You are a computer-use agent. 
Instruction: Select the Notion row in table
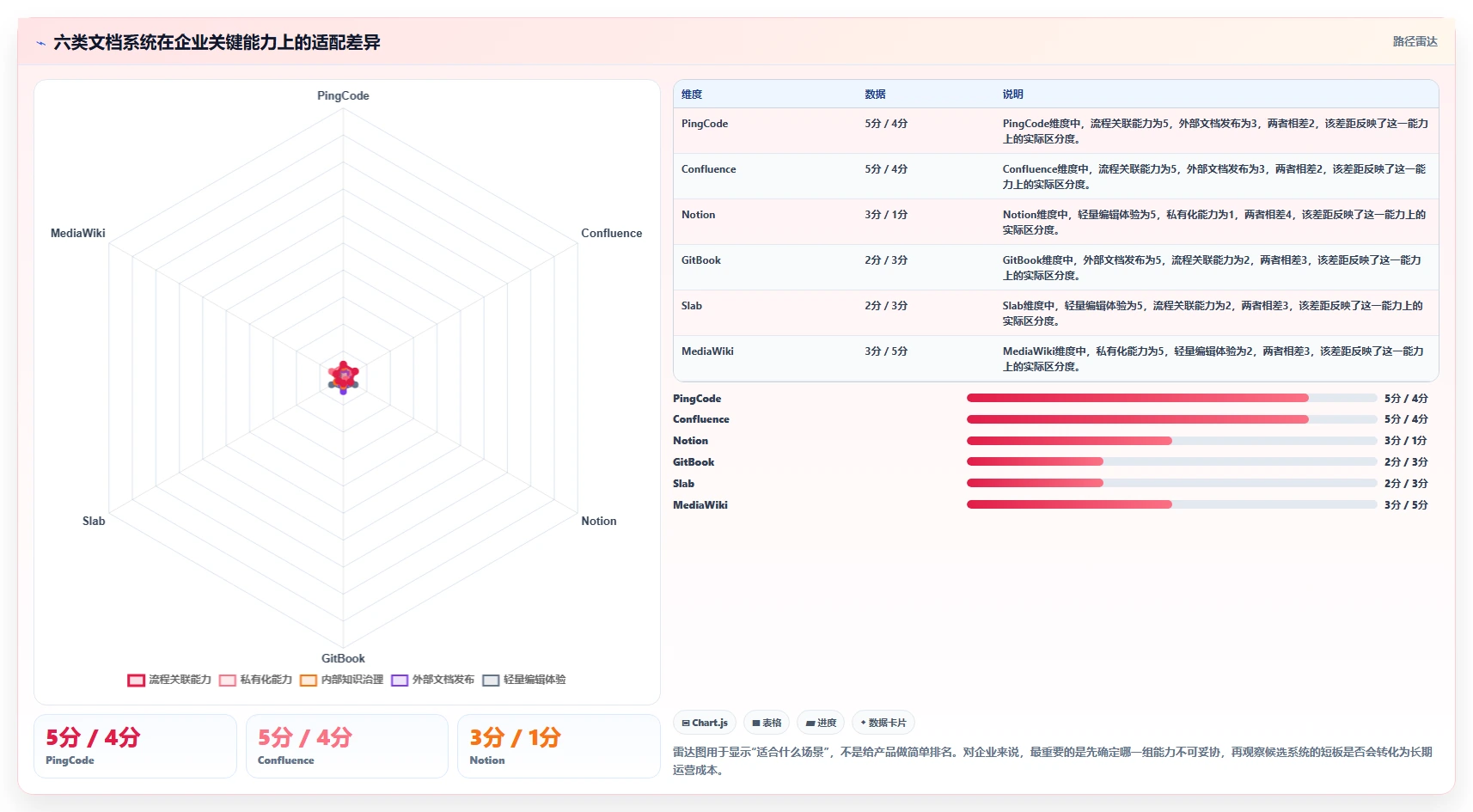1055,222
